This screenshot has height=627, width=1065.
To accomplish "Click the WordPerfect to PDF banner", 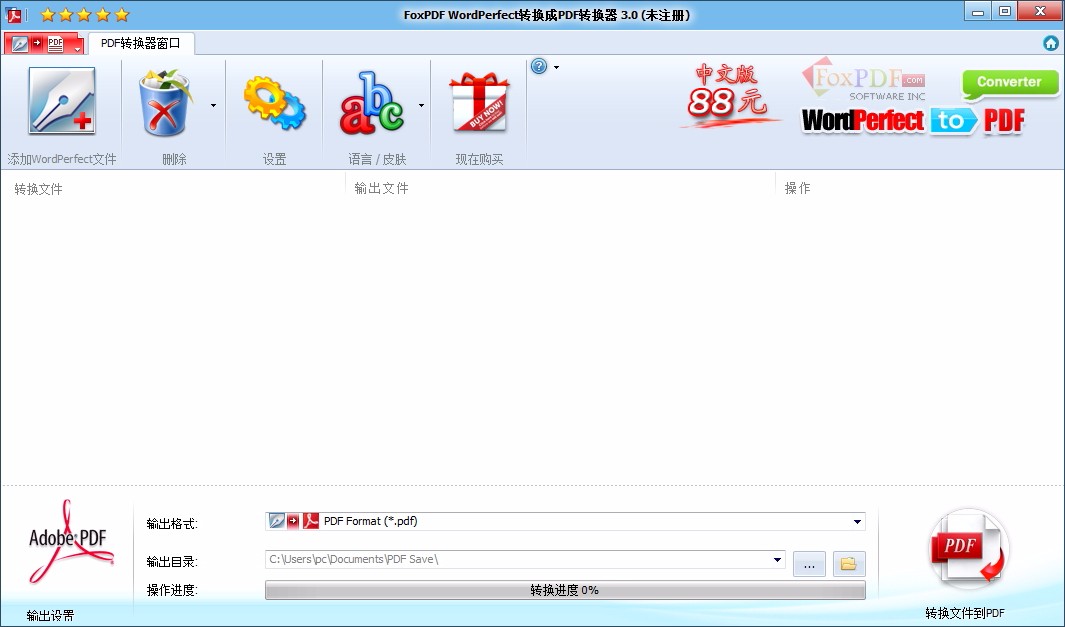I will (914, 121).
